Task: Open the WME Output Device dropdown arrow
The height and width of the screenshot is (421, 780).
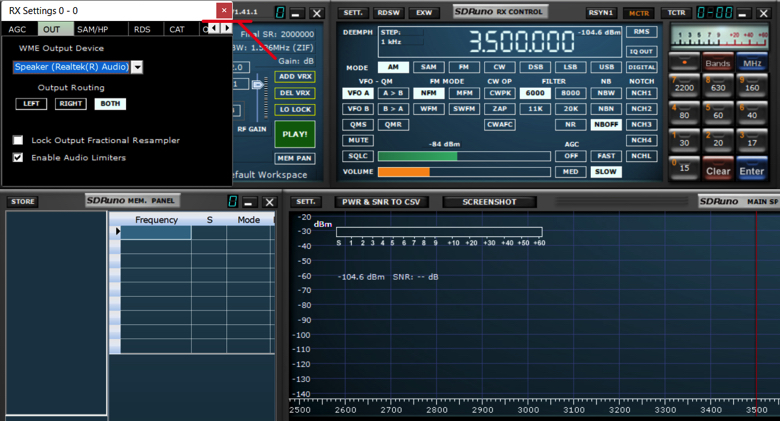Action: point(137,67)
